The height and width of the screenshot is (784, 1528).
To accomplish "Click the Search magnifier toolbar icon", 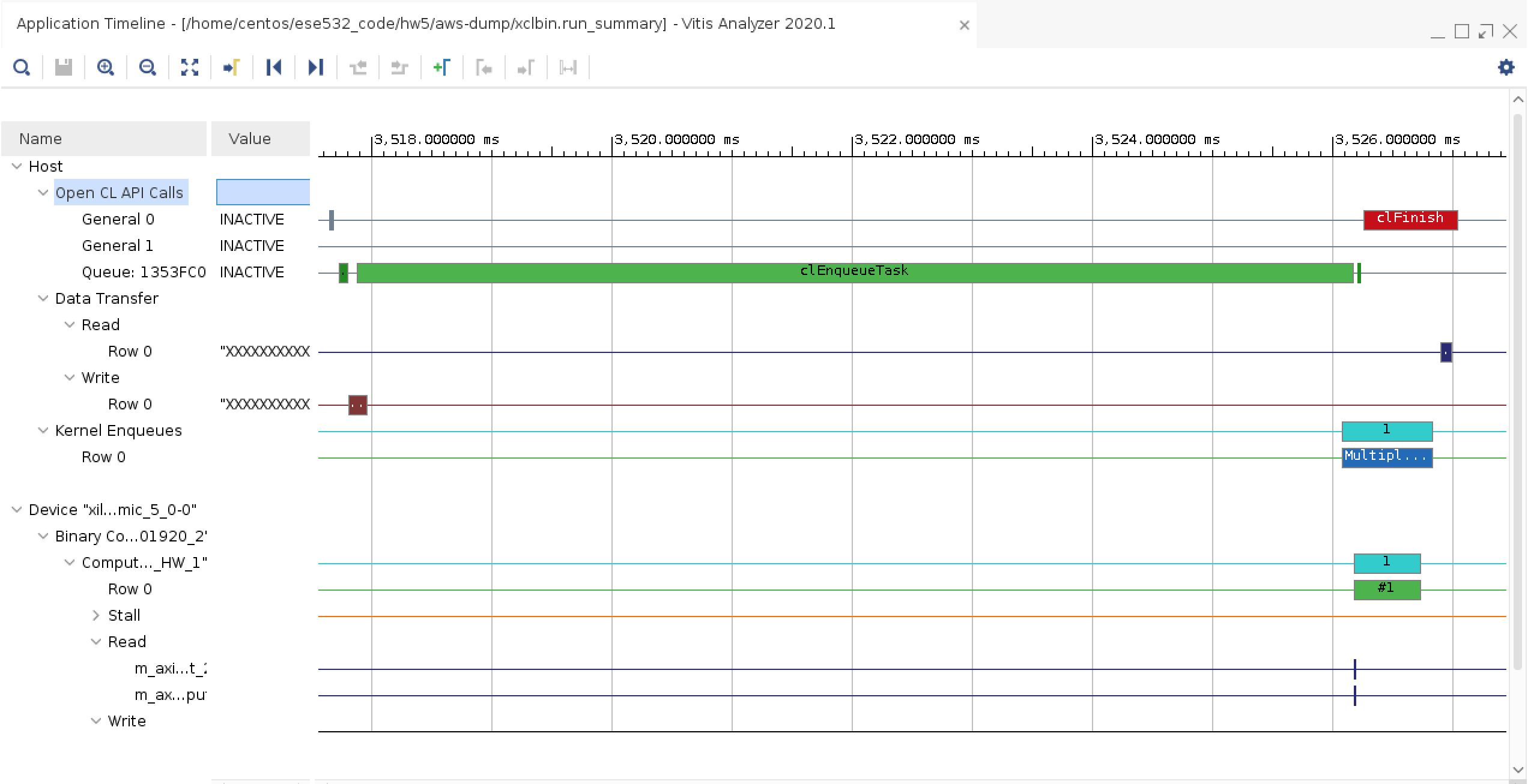I will click(22, 67).
